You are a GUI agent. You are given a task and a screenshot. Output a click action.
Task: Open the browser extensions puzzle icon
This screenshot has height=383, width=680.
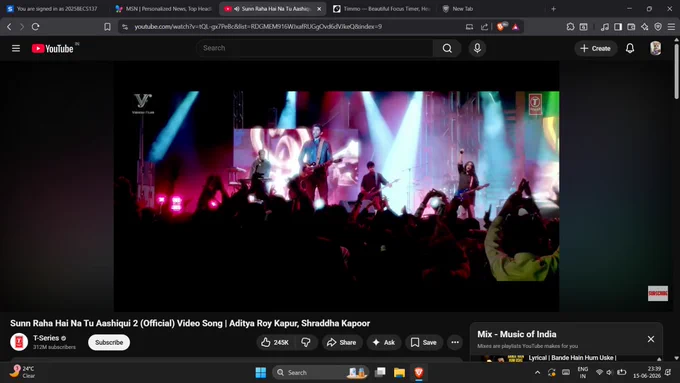pyautogui.click(x=570, y=27)
